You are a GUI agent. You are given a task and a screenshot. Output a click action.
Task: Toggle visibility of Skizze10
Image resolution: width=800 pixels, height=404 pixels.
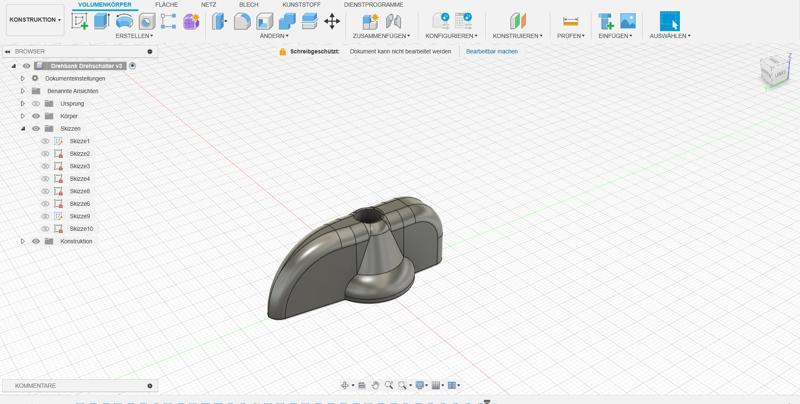[45, 229]
